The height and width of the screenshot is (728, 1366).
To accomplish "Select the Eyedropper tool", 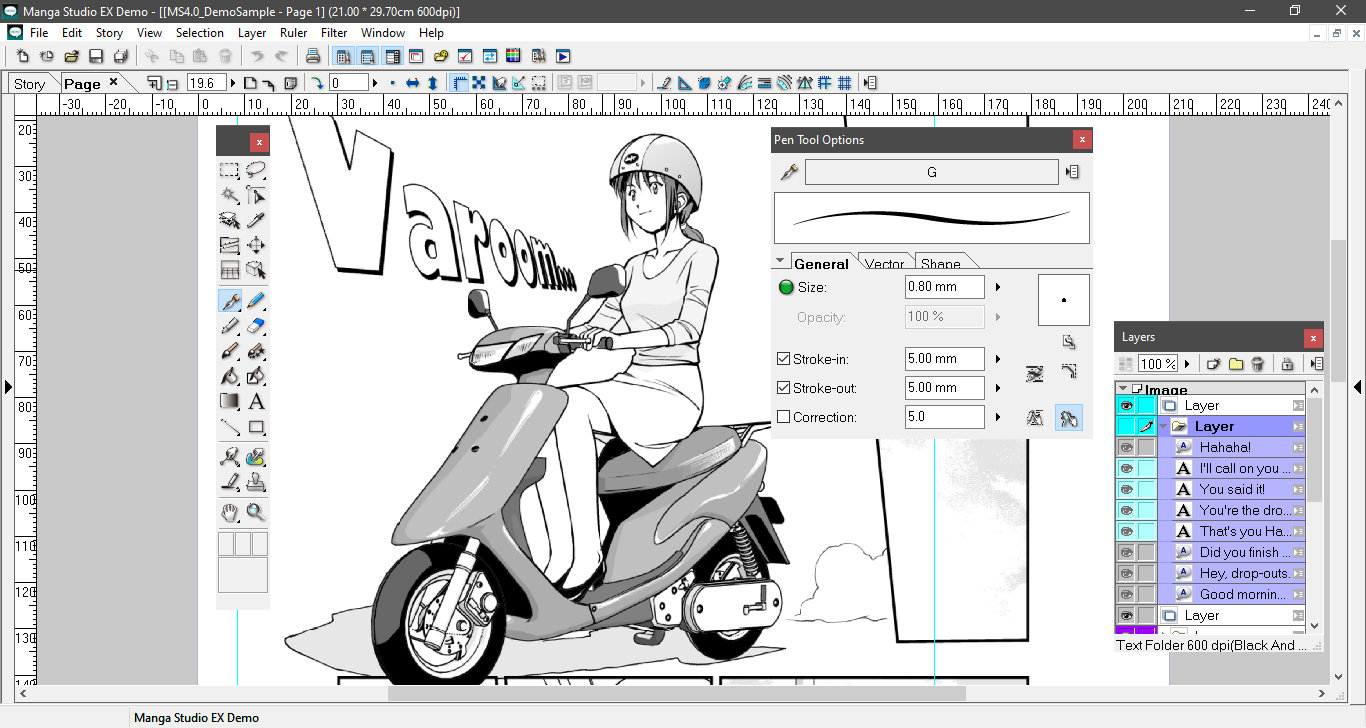I will [256, 220].
